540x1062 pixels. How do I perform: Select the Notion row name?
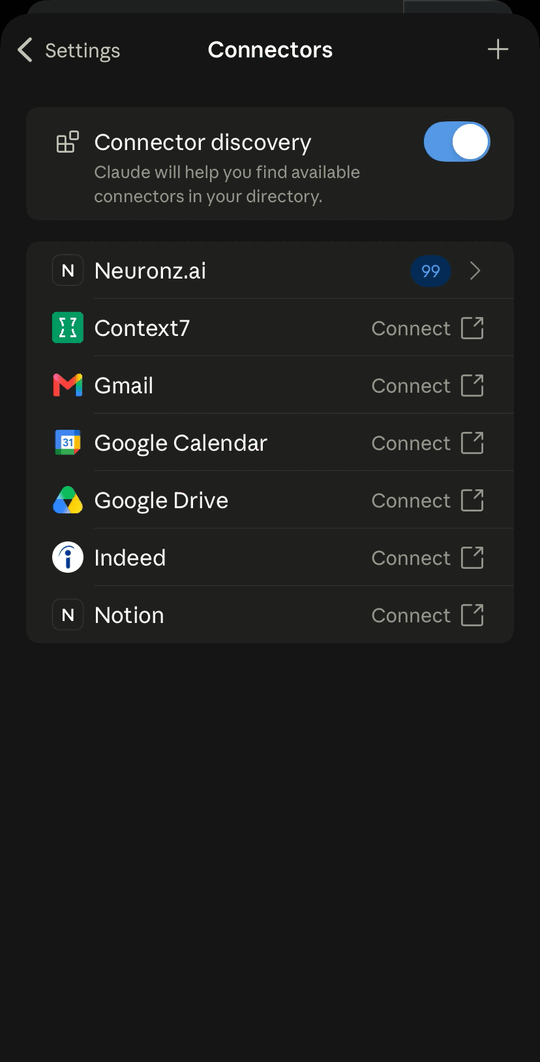129,616
